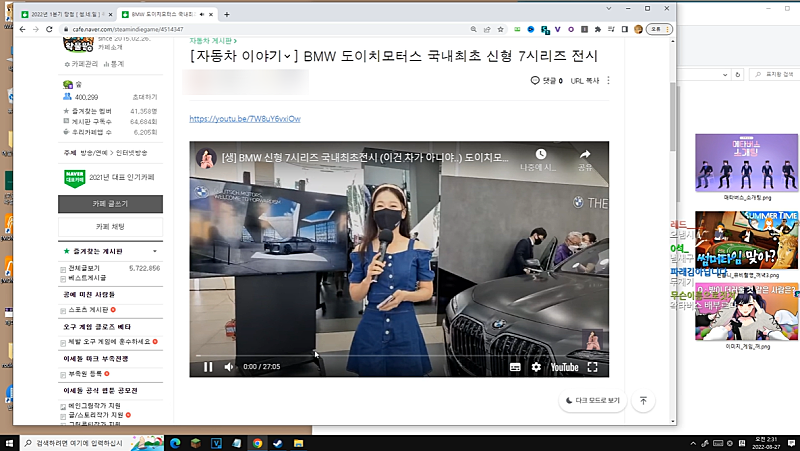
Task: Open the post's three-dot more menu
Action: 608,80
